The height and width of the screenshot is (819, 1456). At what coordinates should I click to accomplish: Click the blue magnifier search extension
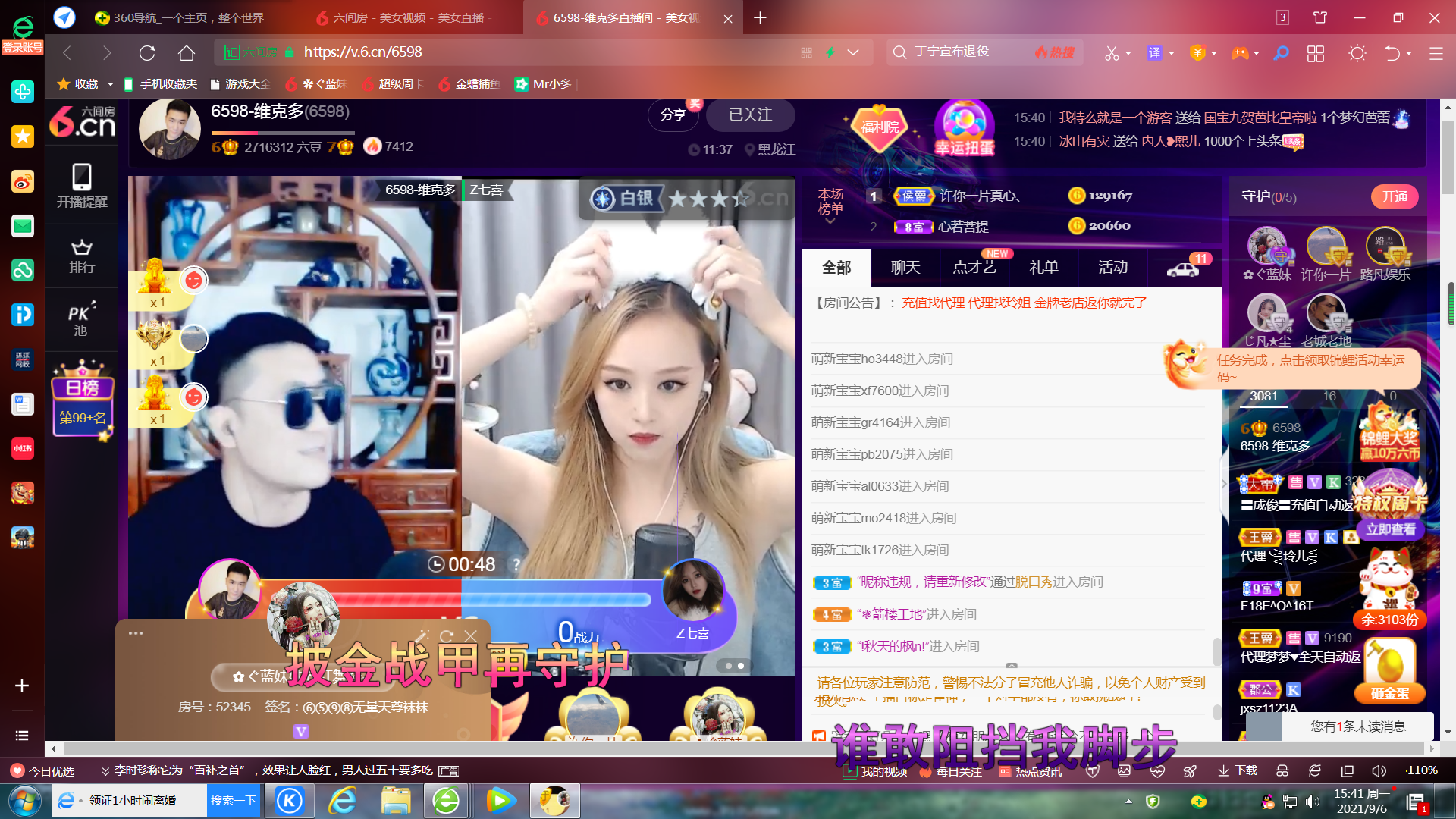tap(1281, 53)
